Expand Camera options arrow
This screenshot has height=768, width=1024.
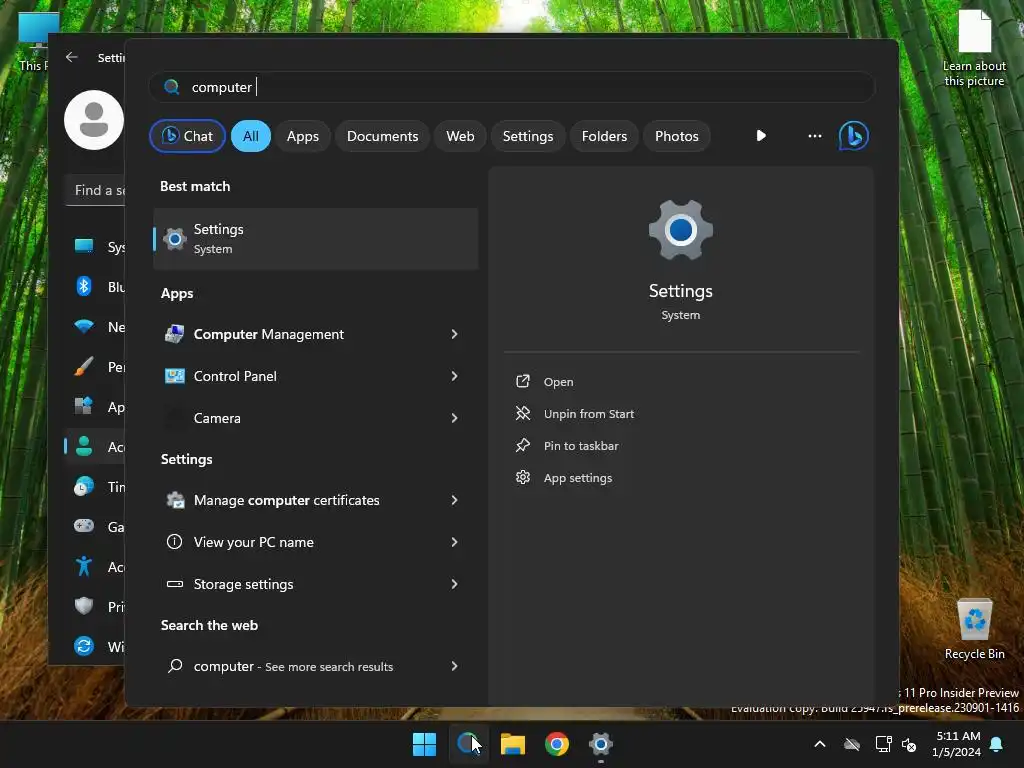[455, 418]
